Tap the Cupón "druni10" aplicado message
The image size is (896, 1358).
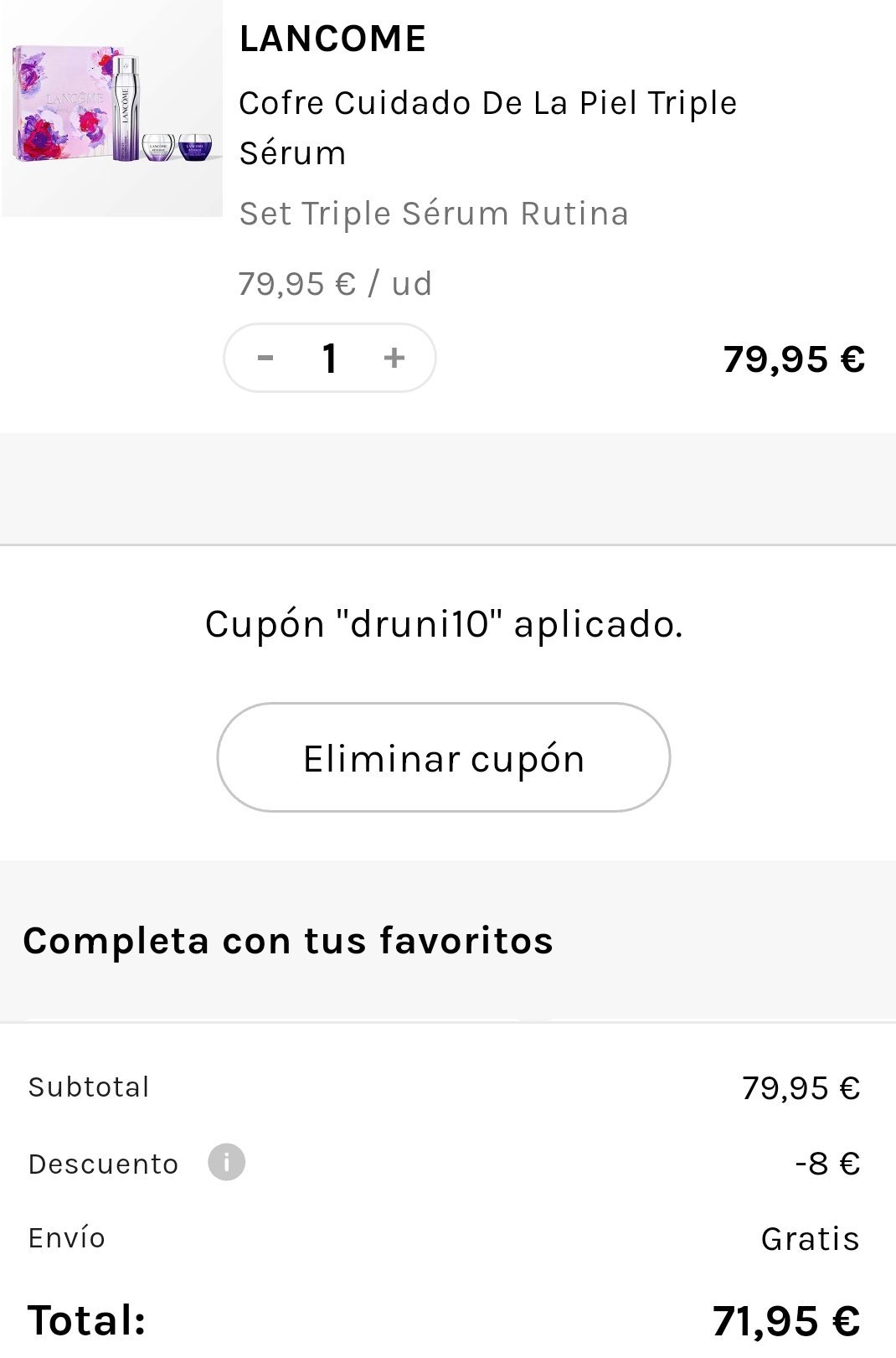pos(444,624)
